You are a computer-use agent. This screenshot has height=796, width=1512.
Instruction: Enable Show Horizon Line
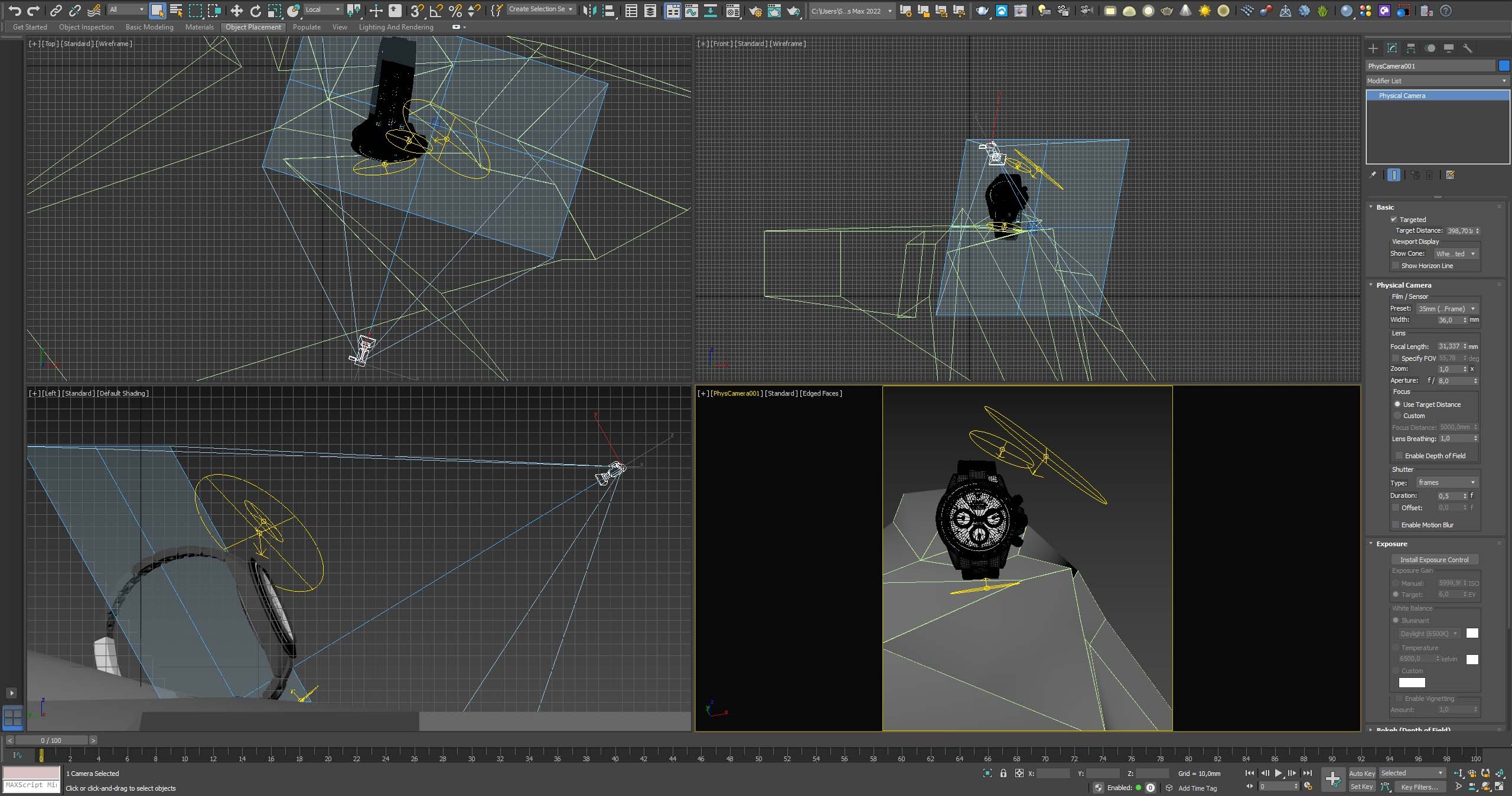tap(1396, 266)
